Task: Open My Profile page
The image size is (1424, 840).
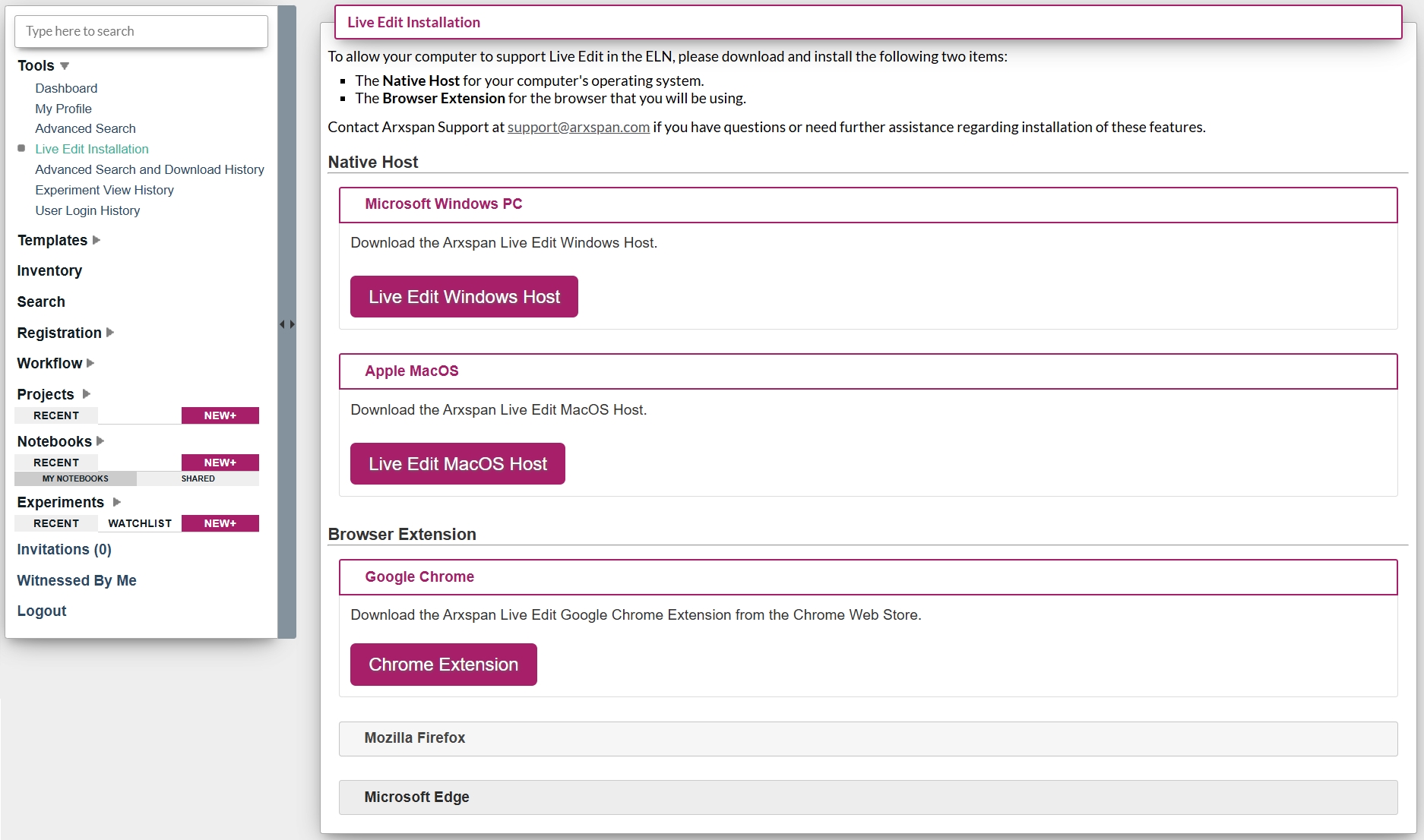Action: pyautogui.click(x=63, y=109)
